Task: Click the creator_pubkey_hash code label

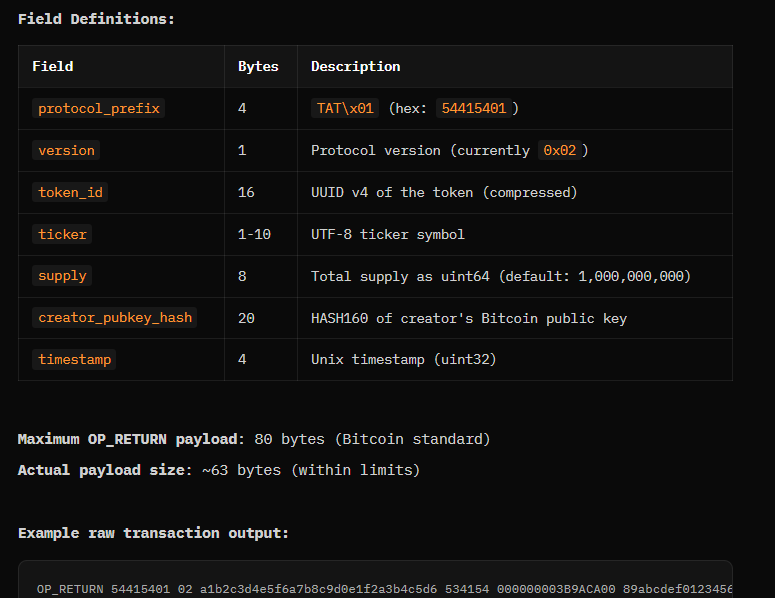Action: point(114,318)
